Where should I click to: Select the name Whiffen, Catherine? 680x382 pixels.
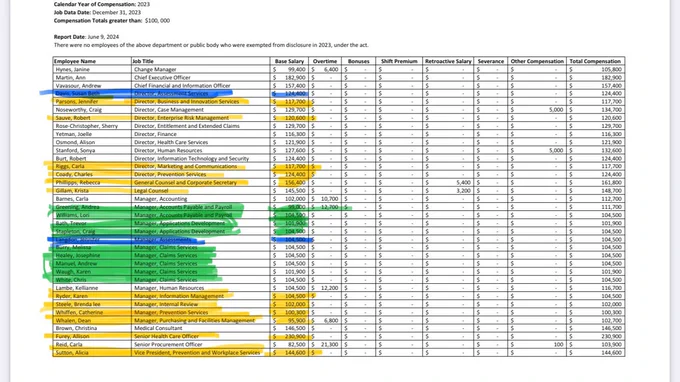pos(79,313)
